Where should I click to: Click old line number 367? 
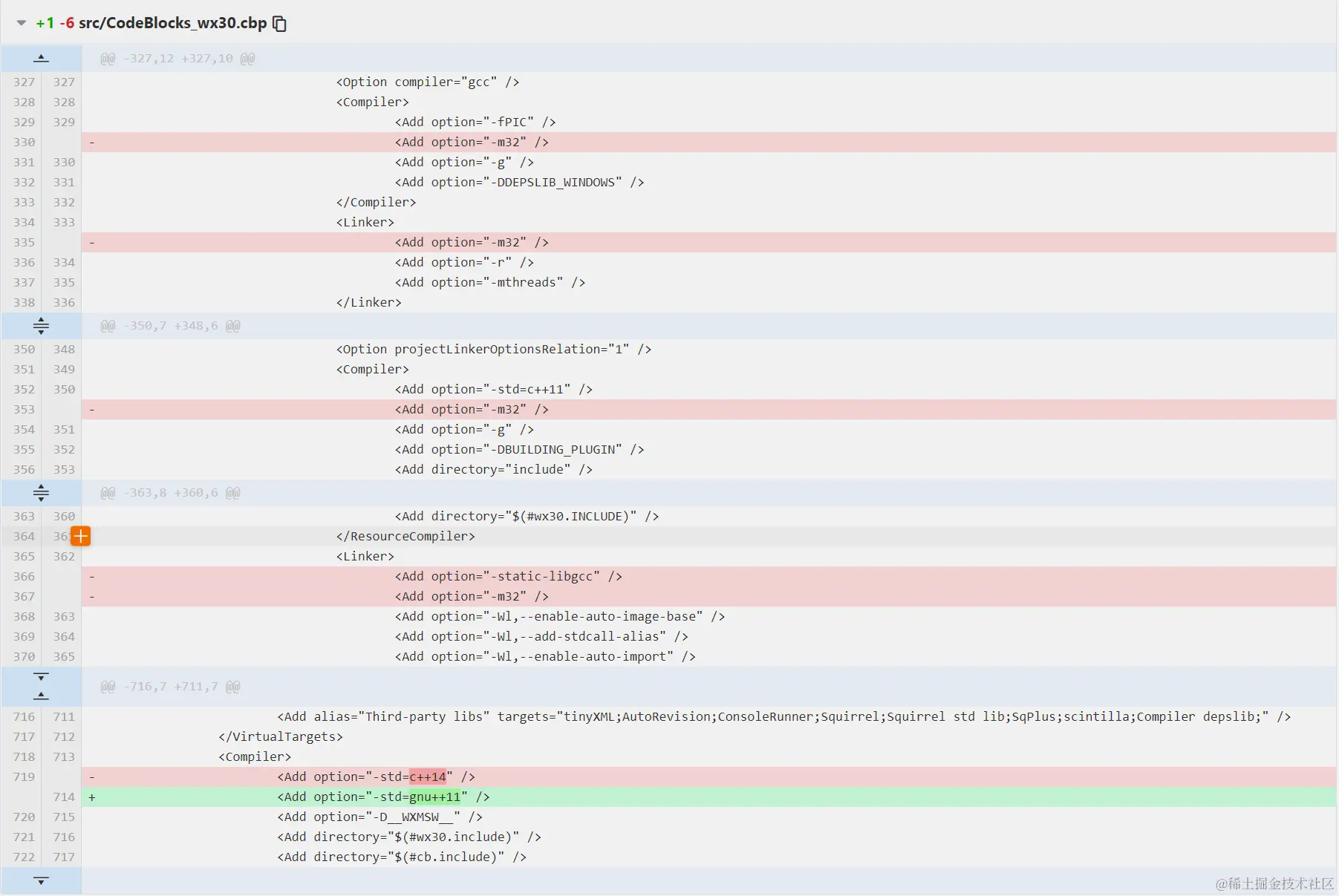point(24,596)
